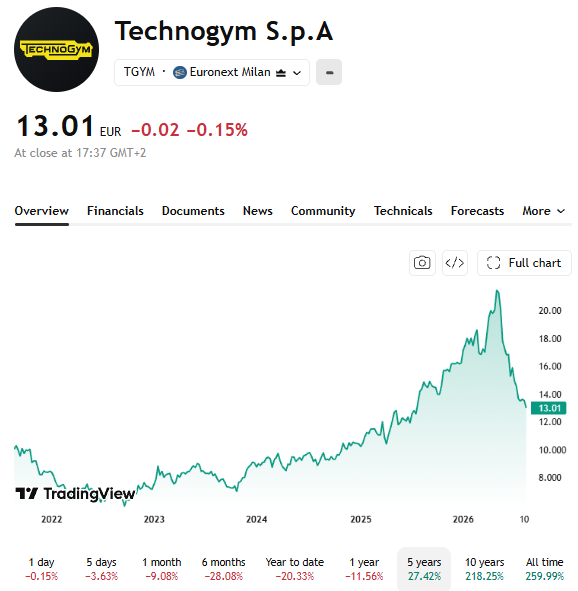
Task: Open the Forecasts tab
Action: pos(477,211)
